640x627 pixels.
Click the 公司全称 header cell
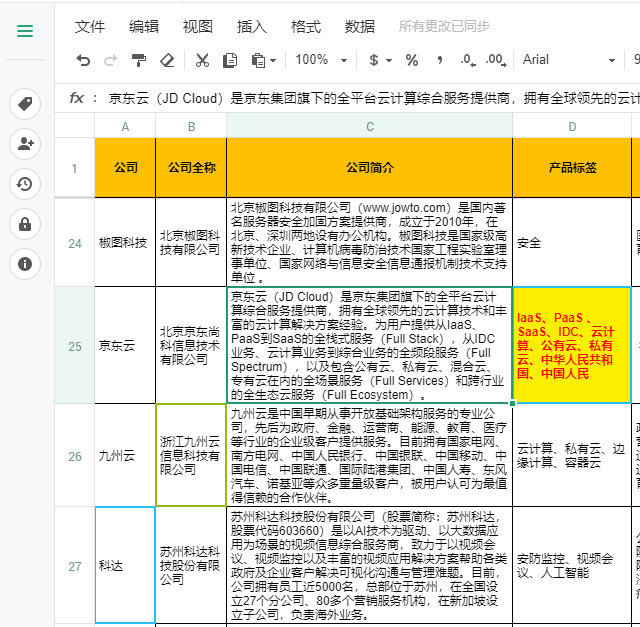click(191, 168)
